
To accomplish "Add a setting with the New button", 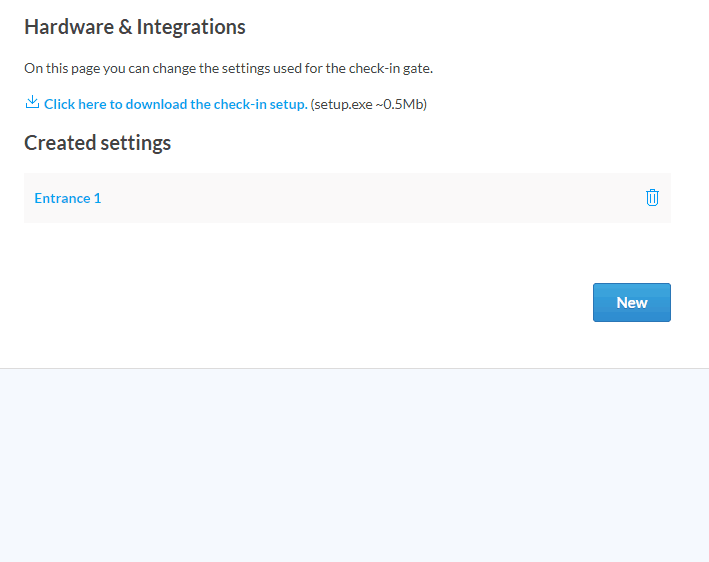I will [x=631, y=302].
